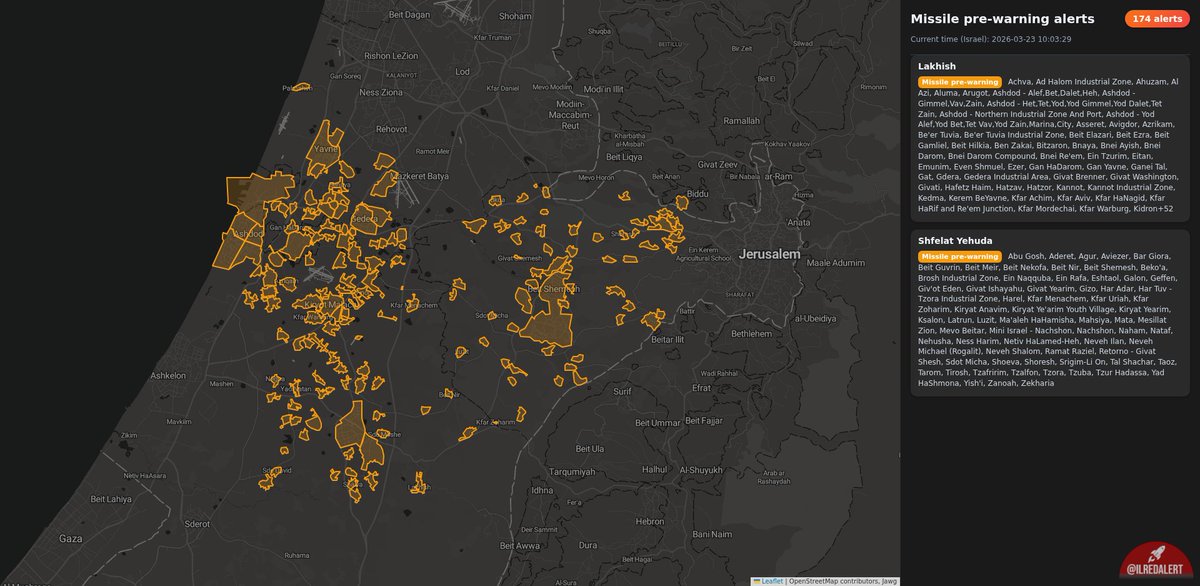Click the Hebron label on the map
This screenshot has width=1200, height=586.
pos(649,522)
